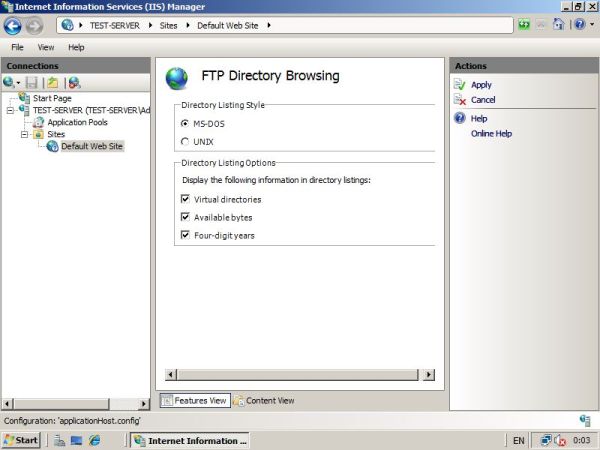Uncheck Virtual directories option
This screenshot has height=450, width=600.
click(185, 199)
